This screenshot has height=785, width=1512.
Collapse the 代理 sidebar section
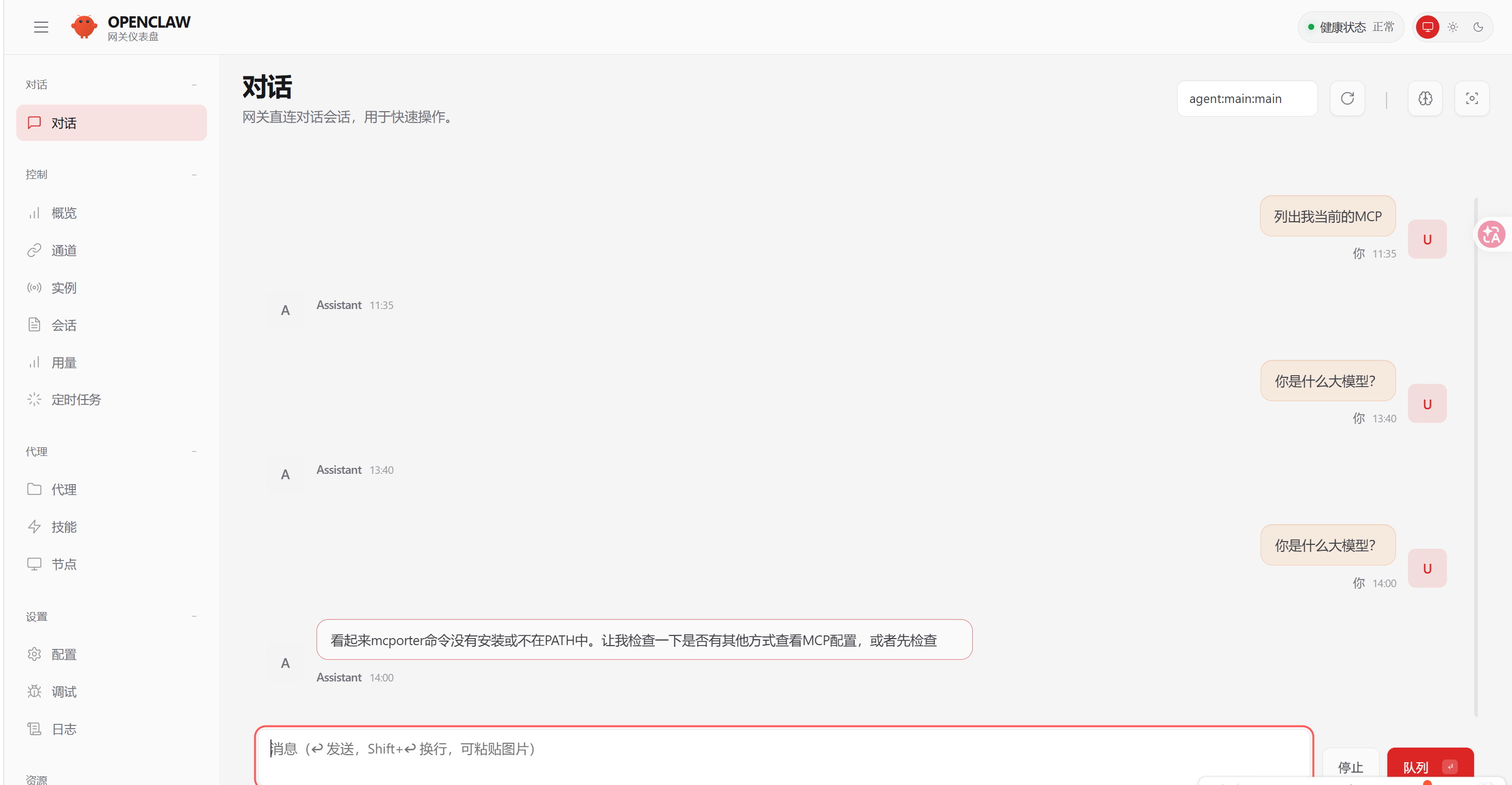[x=193, y=451]
